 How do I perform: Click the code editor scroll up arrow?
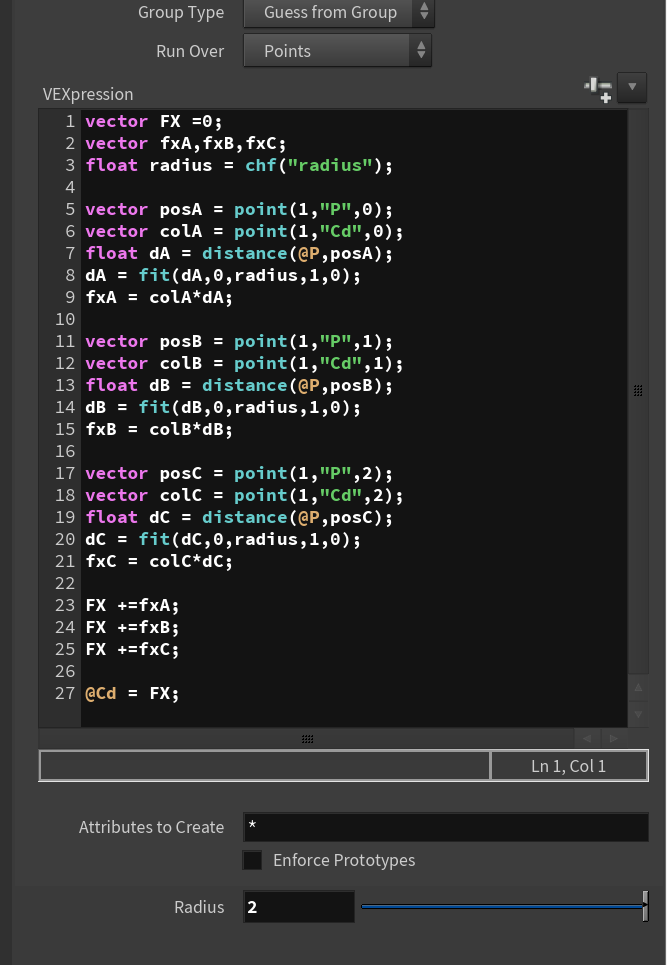click(638, 687)
